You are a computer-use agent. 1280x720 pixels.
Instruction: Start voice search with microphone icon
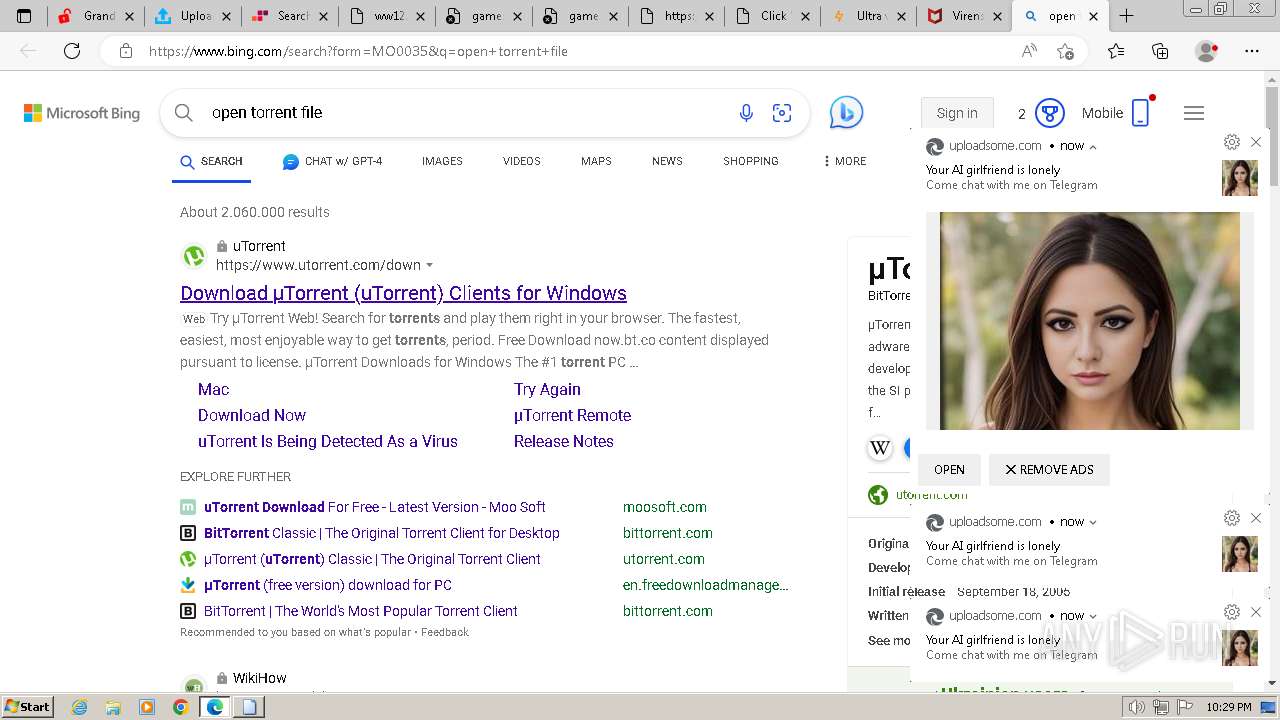(746, 113)
